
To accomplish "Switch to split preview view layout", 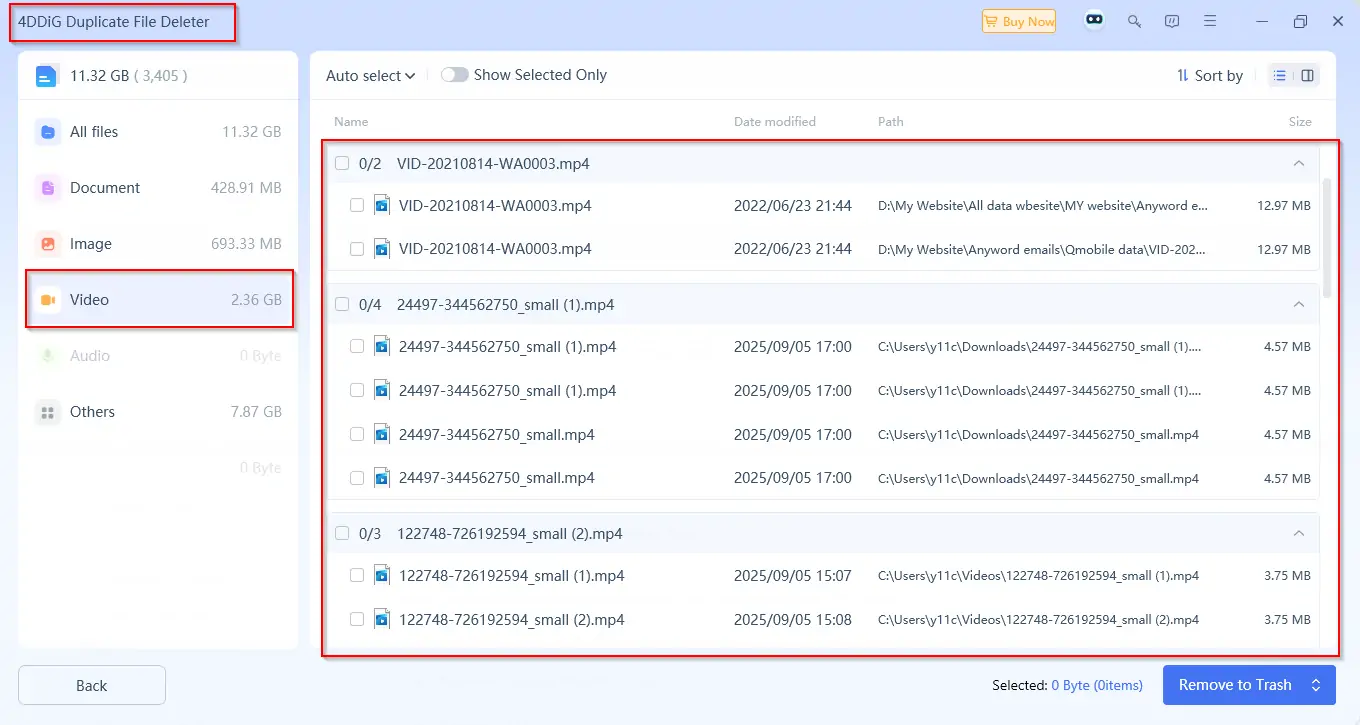I will (x=1307, y=76).
